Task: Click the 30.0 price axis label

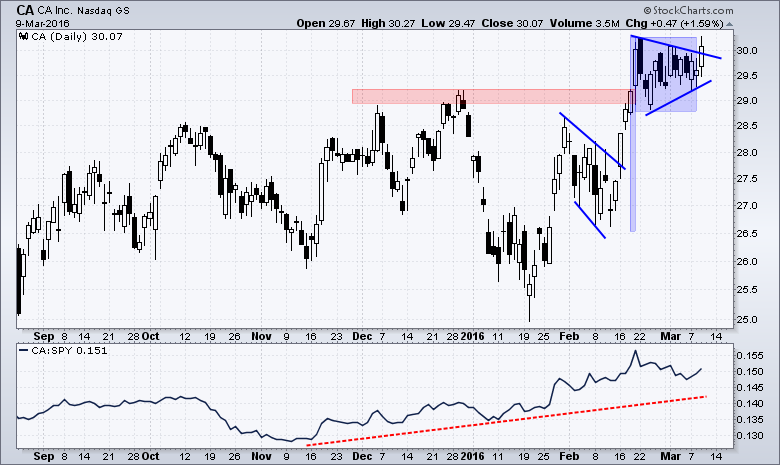Action: point(747,51)
